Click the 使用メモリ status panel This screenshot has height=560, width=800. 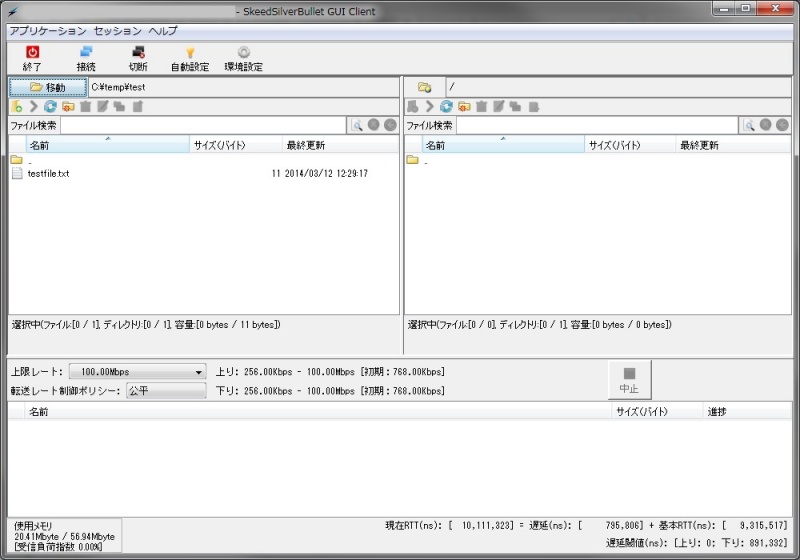click(64, 536)
